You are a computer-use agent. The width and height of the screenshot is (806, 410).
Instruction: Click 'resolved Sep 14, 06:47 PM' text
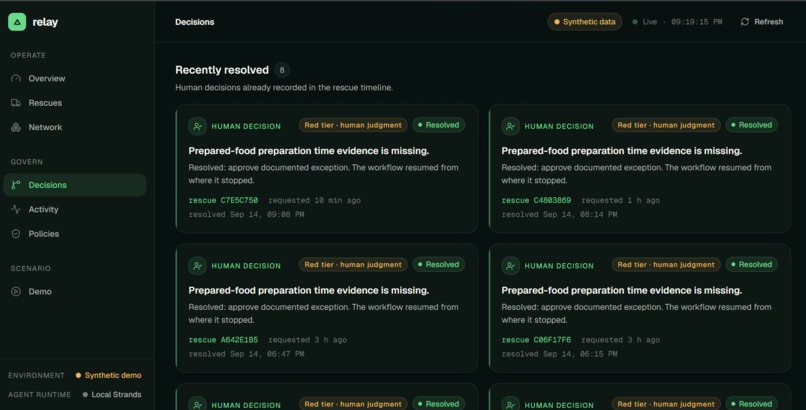point(246,354)
